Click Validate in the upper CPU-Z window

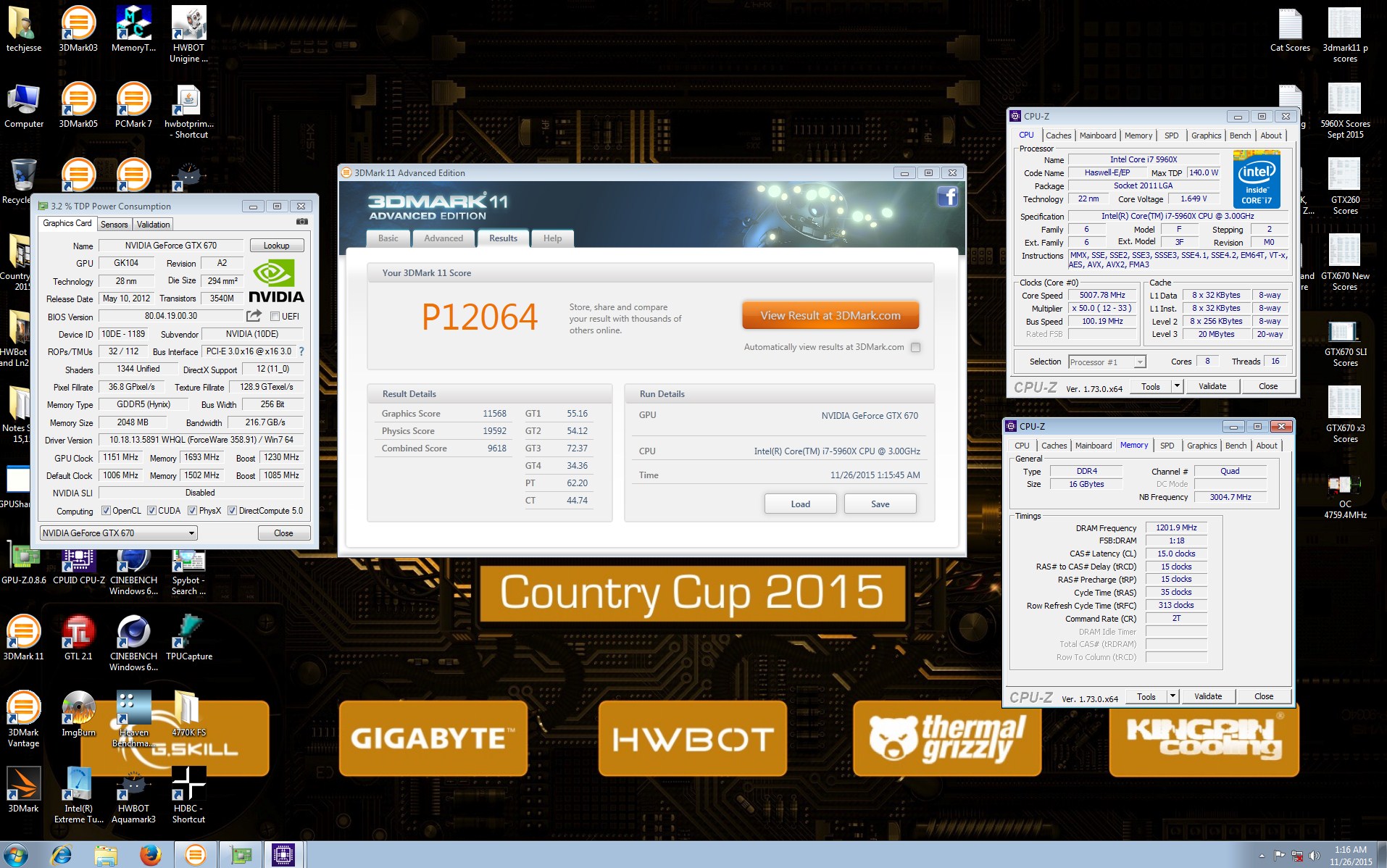tap(1212, 386)
